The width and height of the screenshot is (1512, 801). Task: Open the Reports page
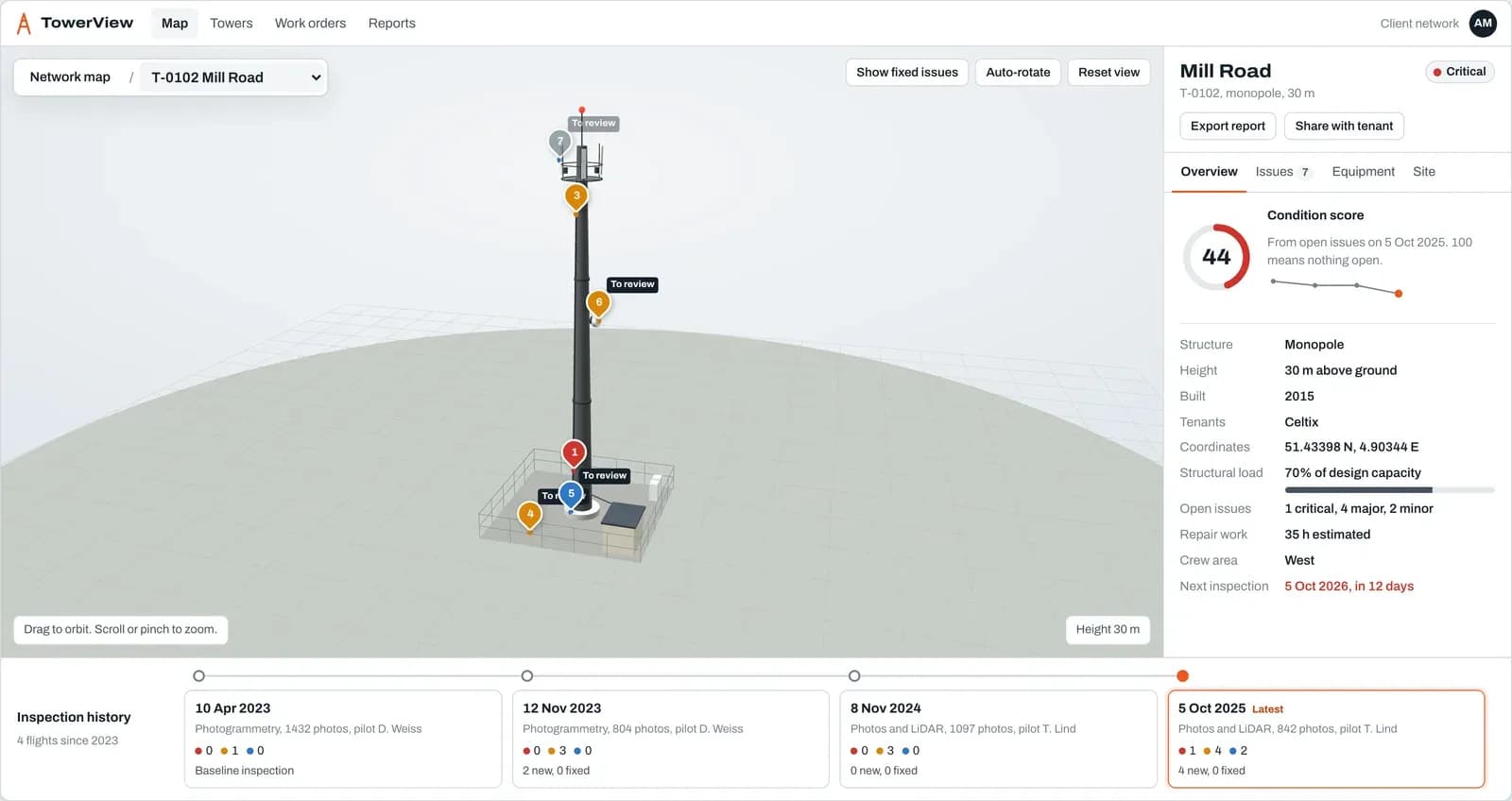392,24
